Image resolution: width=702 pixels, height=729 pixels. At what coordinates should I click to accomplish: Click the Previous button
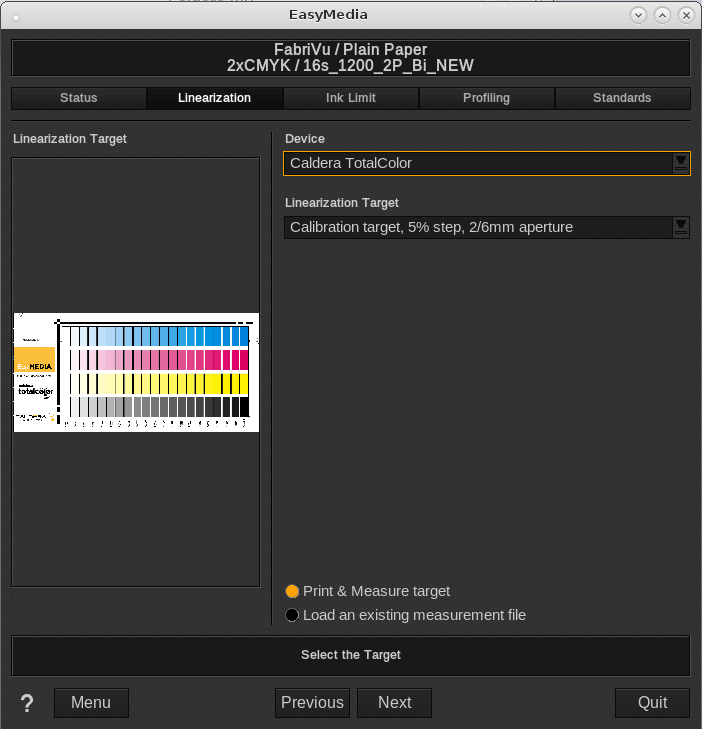(312, 703)
